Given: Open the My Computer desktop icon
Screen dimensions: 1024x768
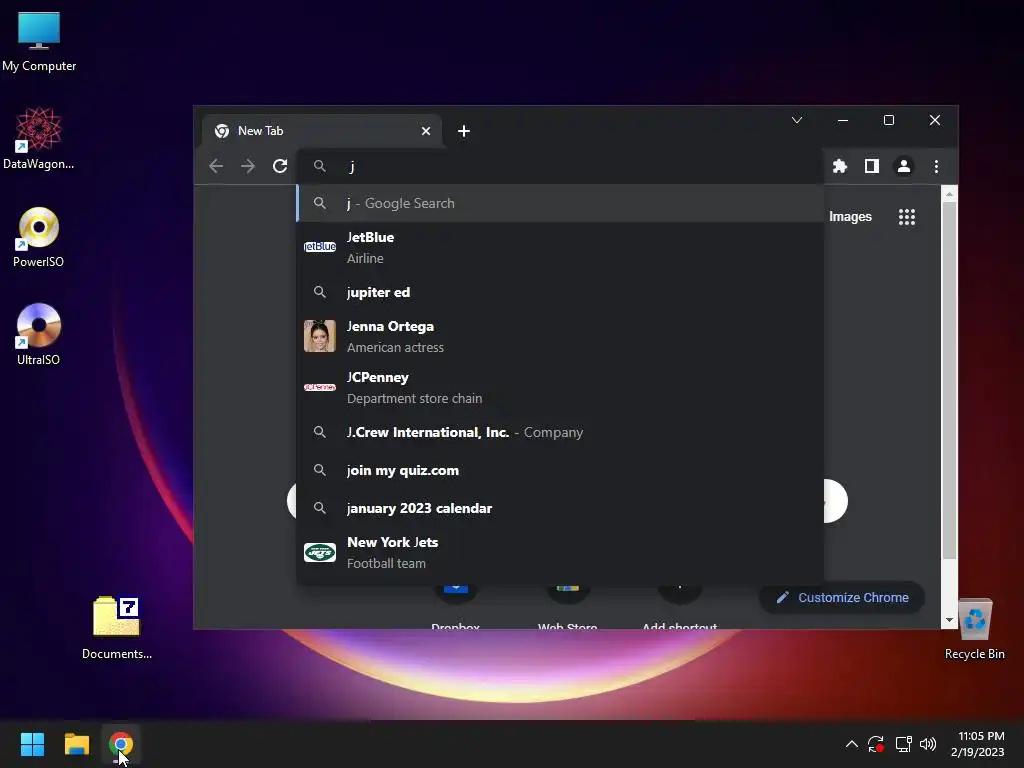Looking at the screenshot, I should (x=39, y=42).
